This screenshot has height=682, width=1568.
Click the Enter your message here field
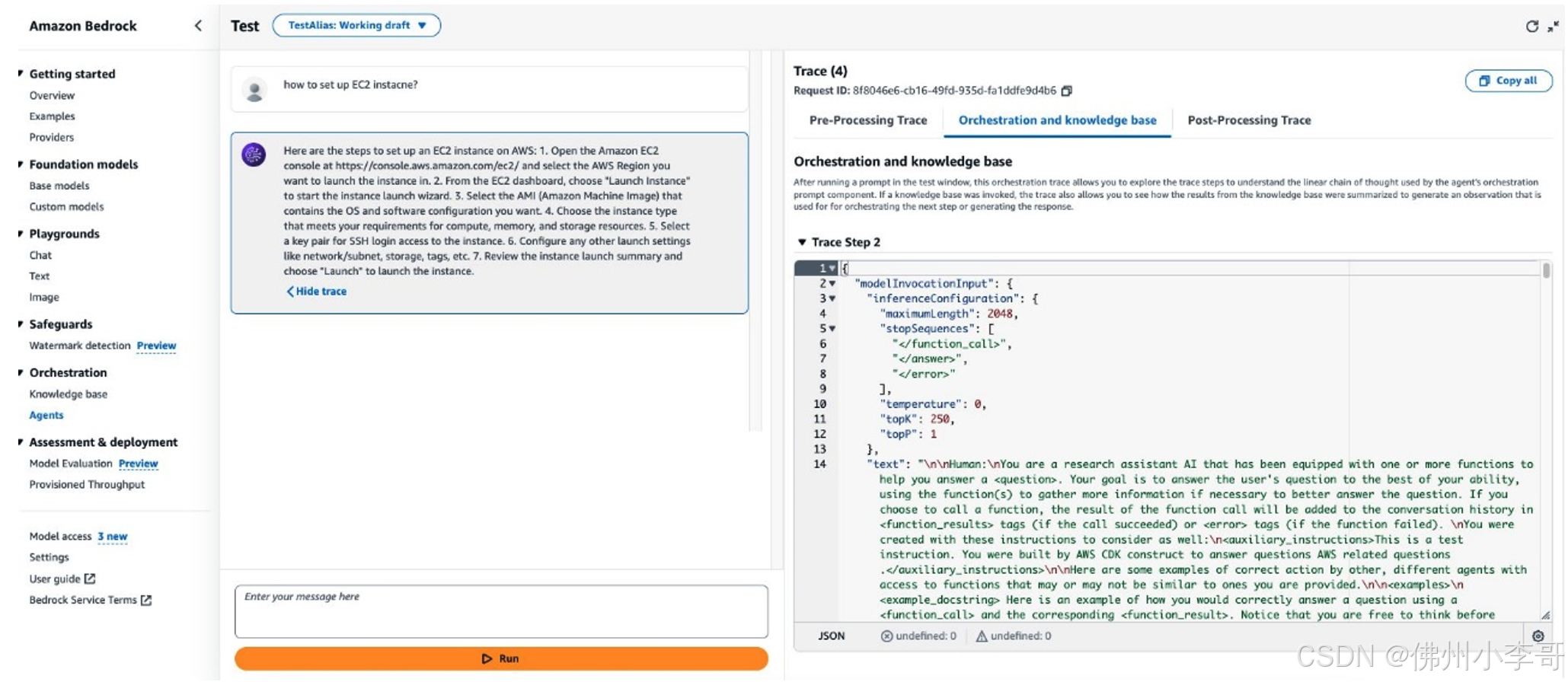pos(501,611)
